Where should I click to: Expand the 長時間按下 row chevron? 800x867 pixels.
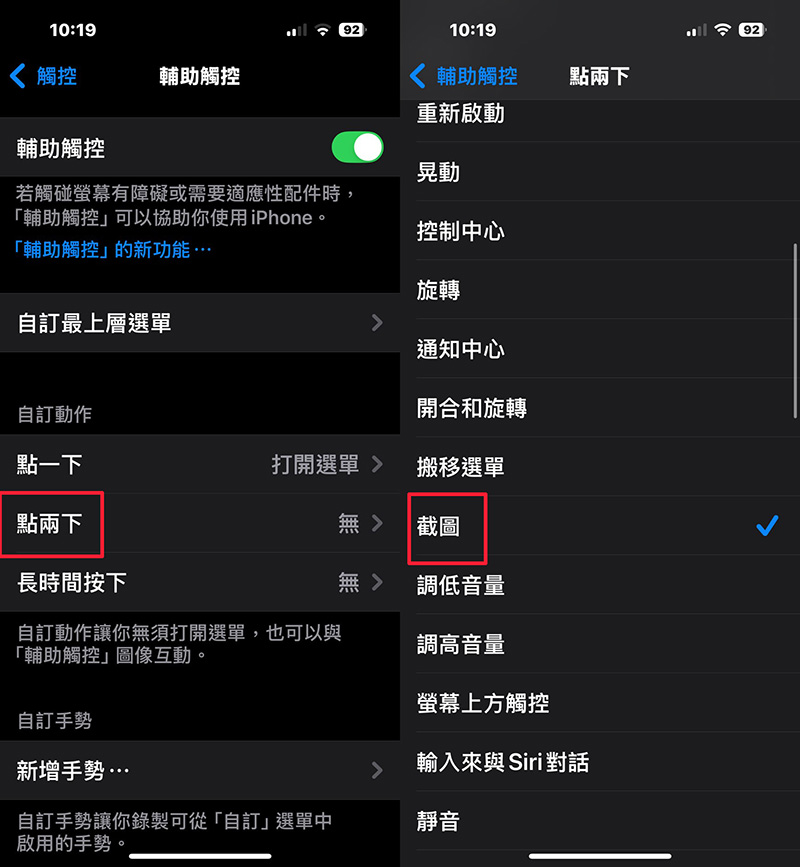[377, 582]
